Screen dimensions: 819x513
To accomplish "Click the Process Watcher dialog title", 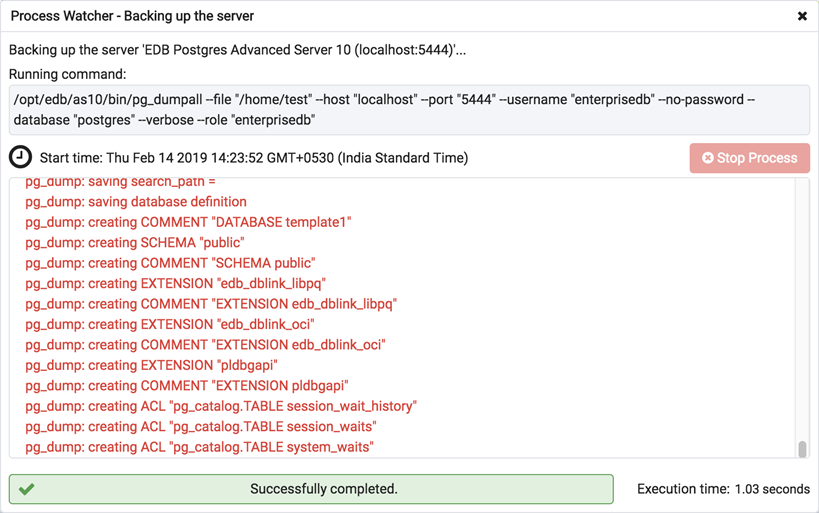I will 132,17.
